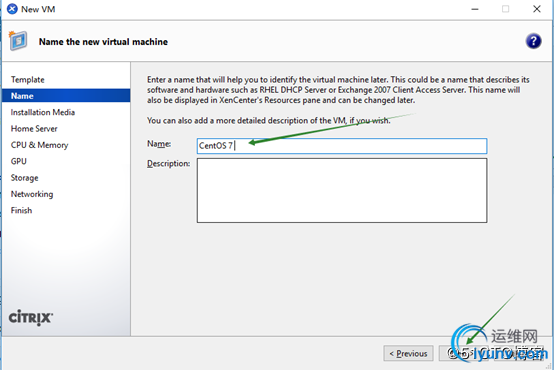Close the New VM dialog
The image size is (554, 370).
(x=537, y=9)
